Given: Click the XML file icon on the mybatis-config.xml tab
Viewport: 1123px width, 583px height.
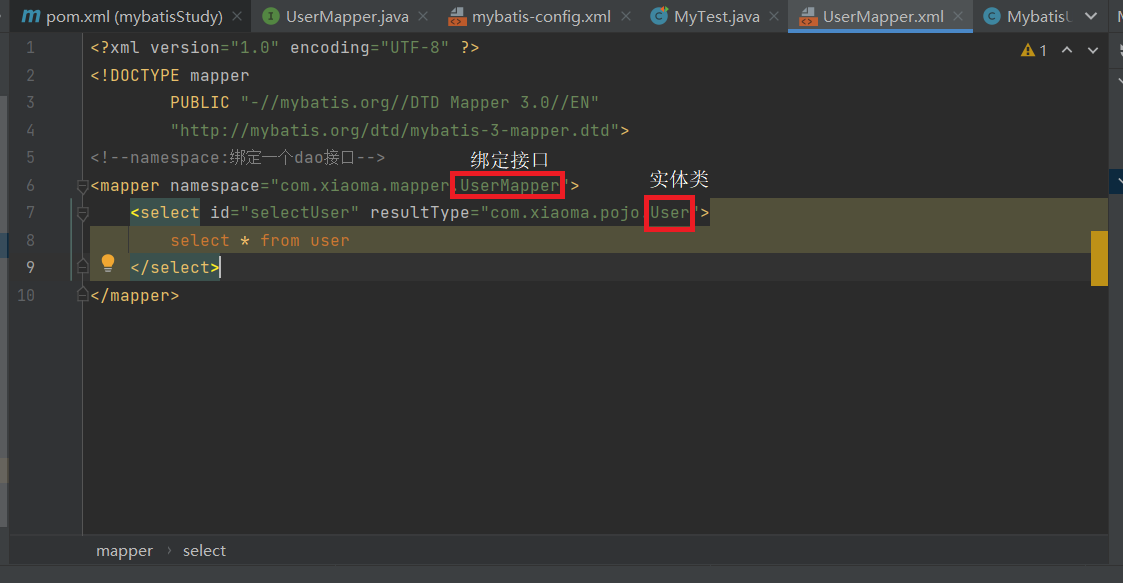Looking at the screenshot, I should pos(456,16).
